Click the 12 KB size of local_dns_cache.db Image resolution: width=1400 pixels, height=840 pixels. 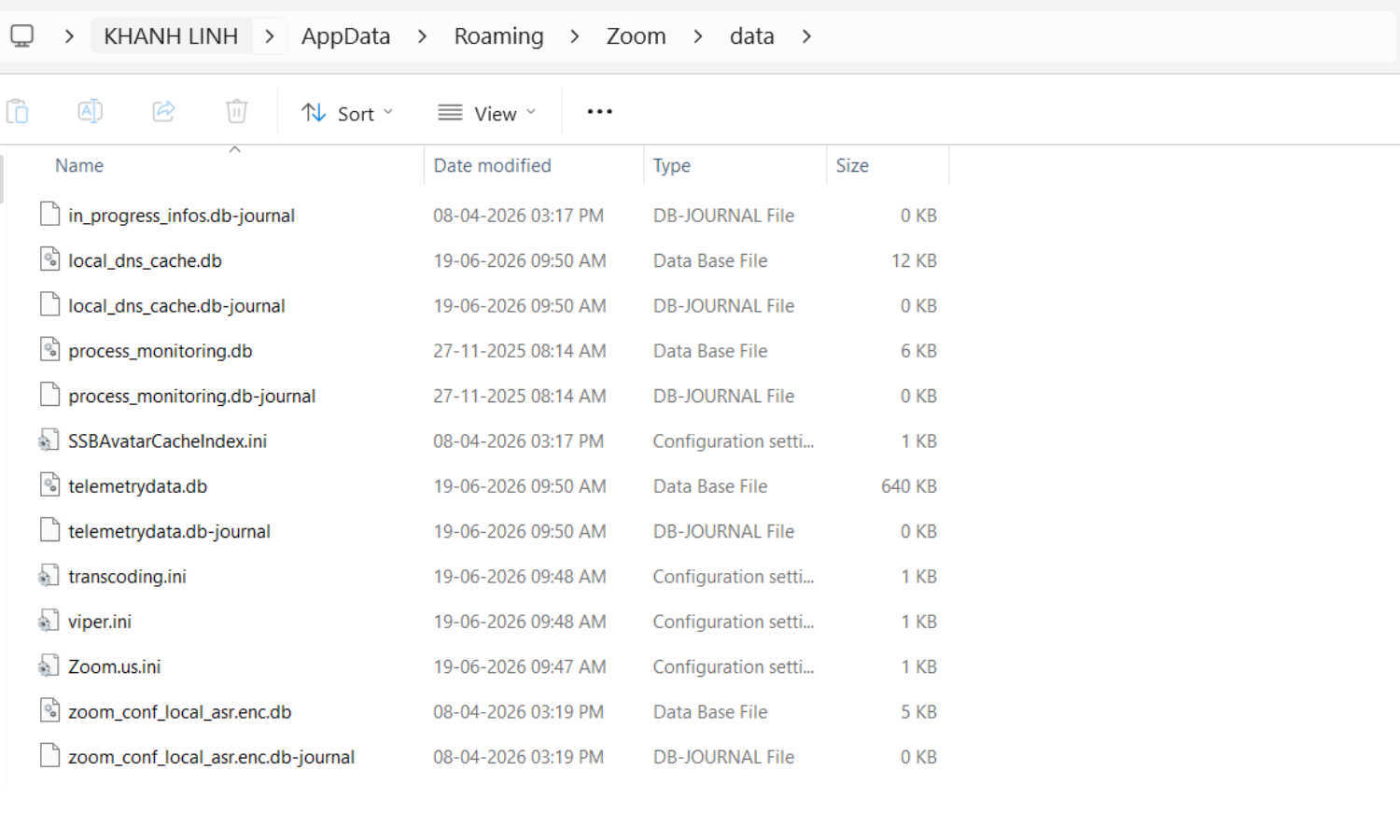pos(914,260)
